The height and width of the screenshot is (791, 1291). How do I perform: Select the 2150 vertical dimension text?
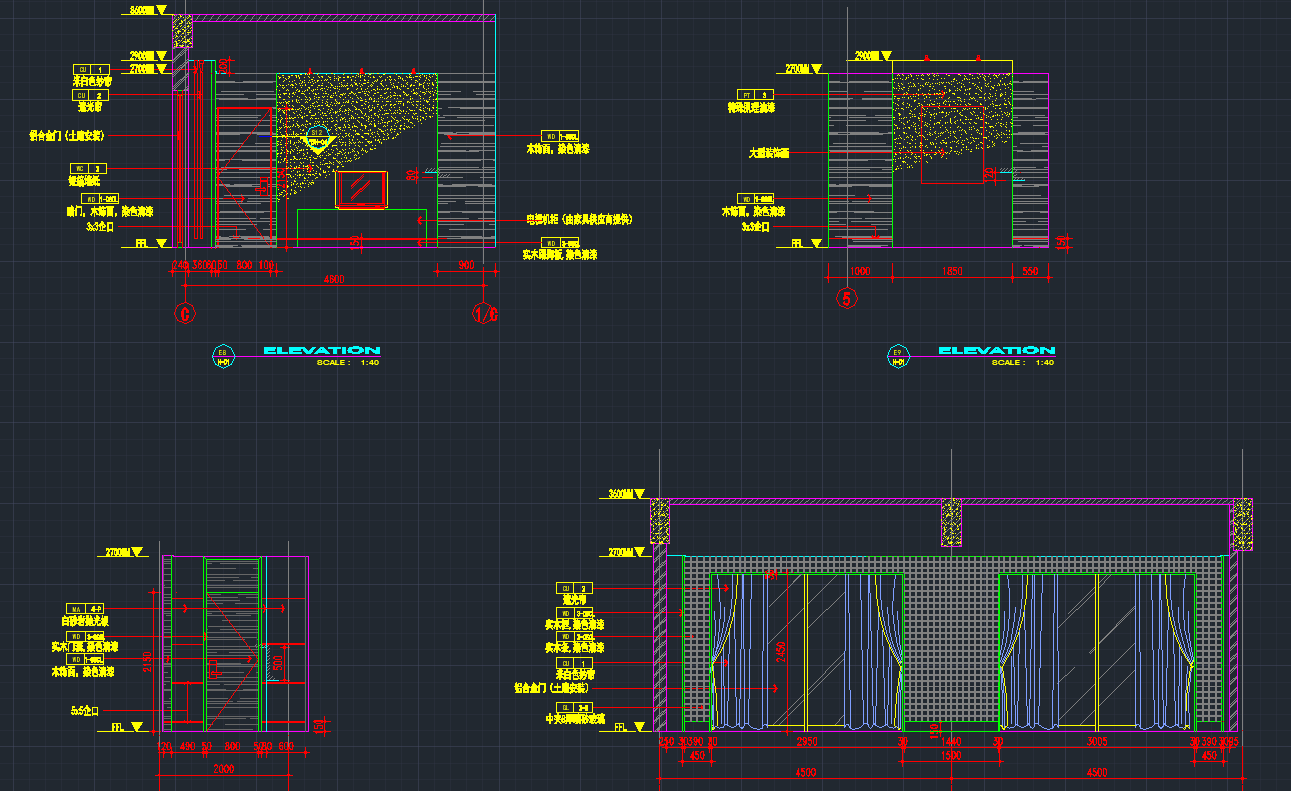click(x=147, y=661)
